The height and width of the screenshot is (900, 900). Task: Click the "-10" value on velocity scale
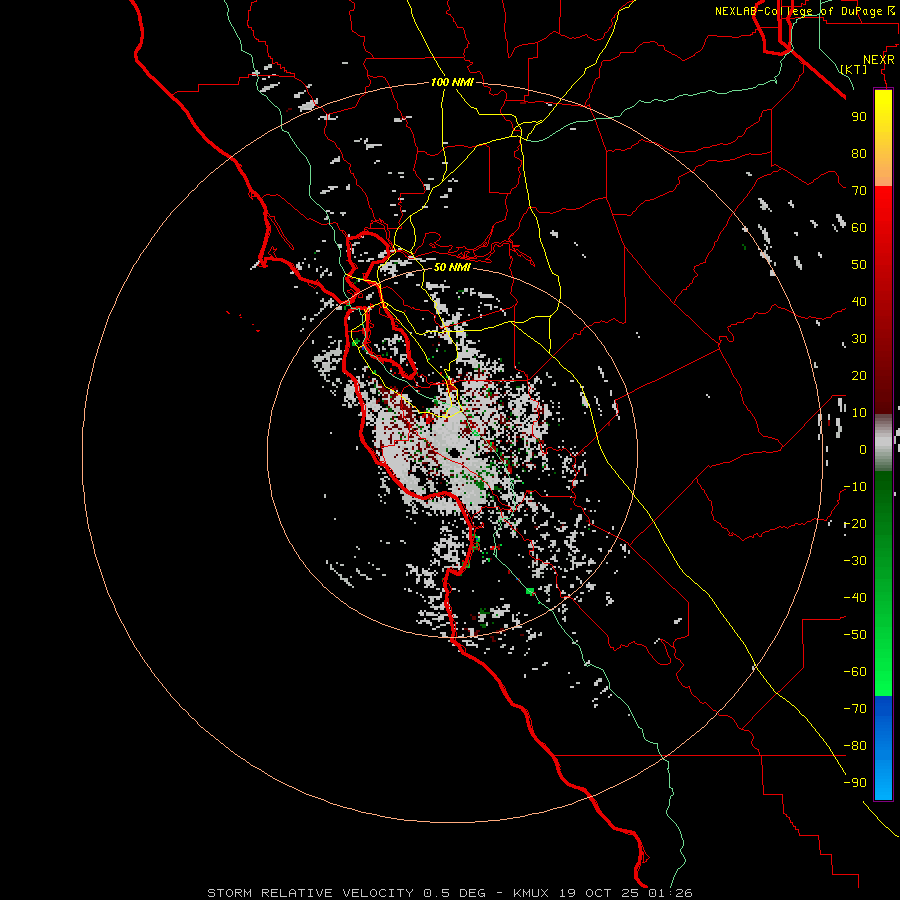tap(855, 487)
